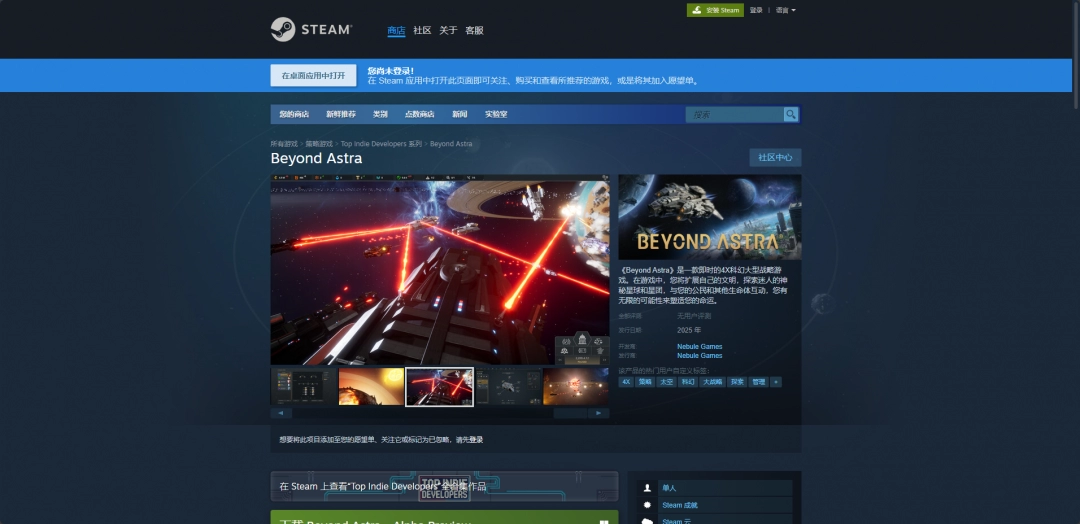The height and width of the screenshot is (524, 1080).
Task: Expand the 类别 categories menu
Action: click(380, 114)
